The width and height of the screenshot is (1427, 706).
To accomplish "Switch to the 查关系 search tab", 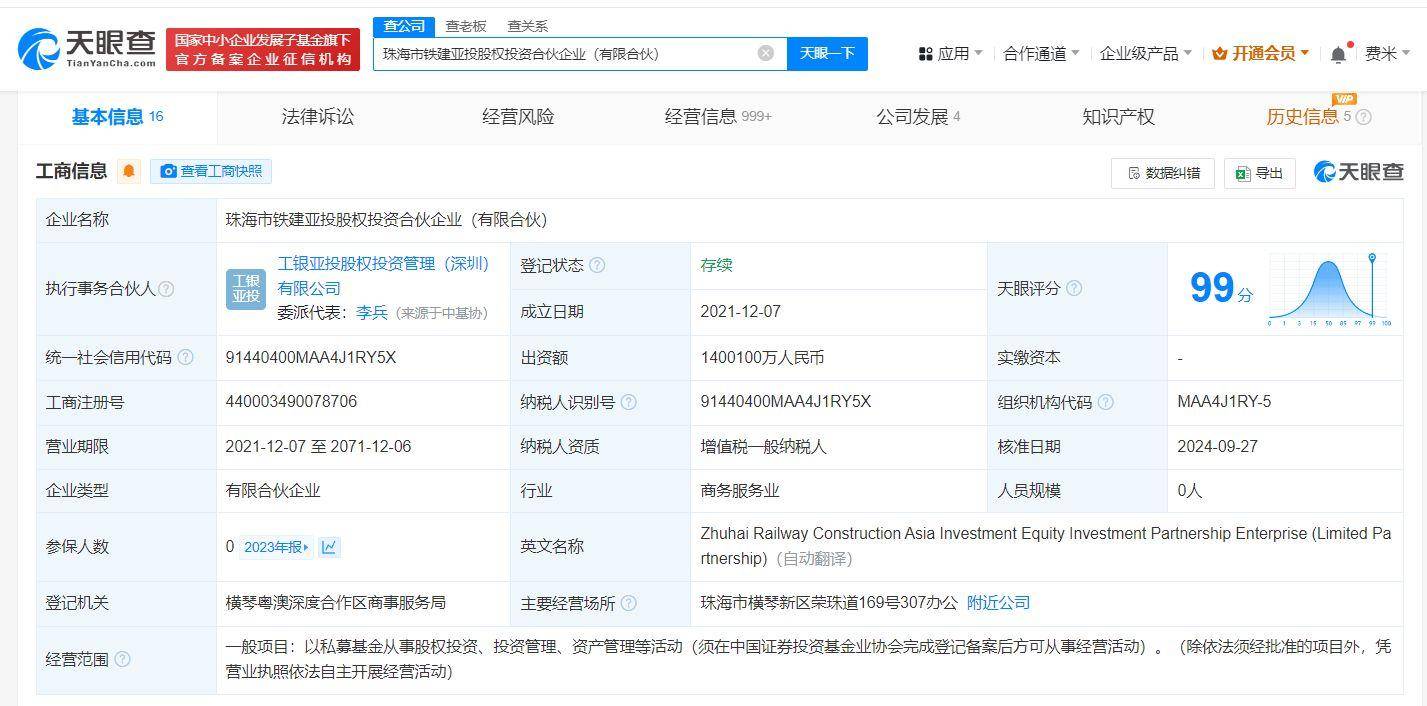I will click(x=527, y=26).
